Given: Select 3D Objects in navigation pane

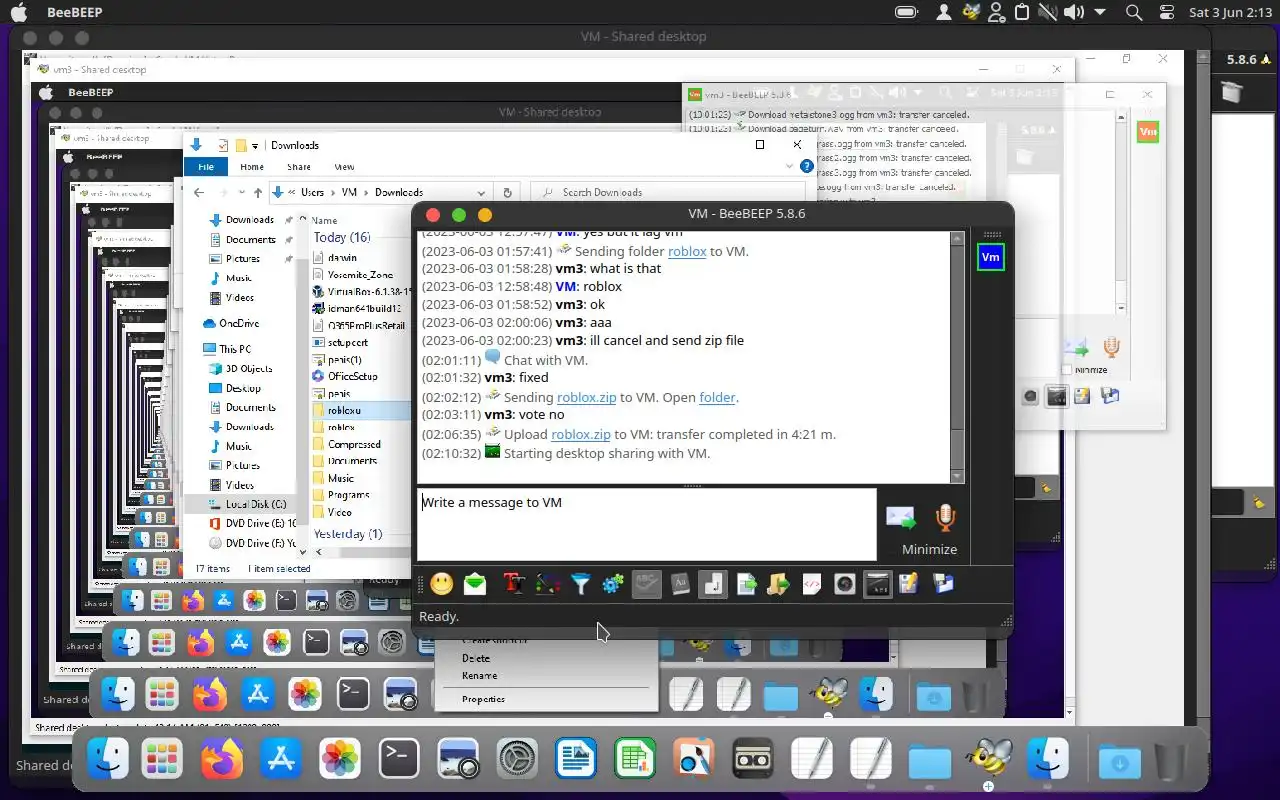Looking at the screenshot, I should pyautogui.click(x=248, y=368).
